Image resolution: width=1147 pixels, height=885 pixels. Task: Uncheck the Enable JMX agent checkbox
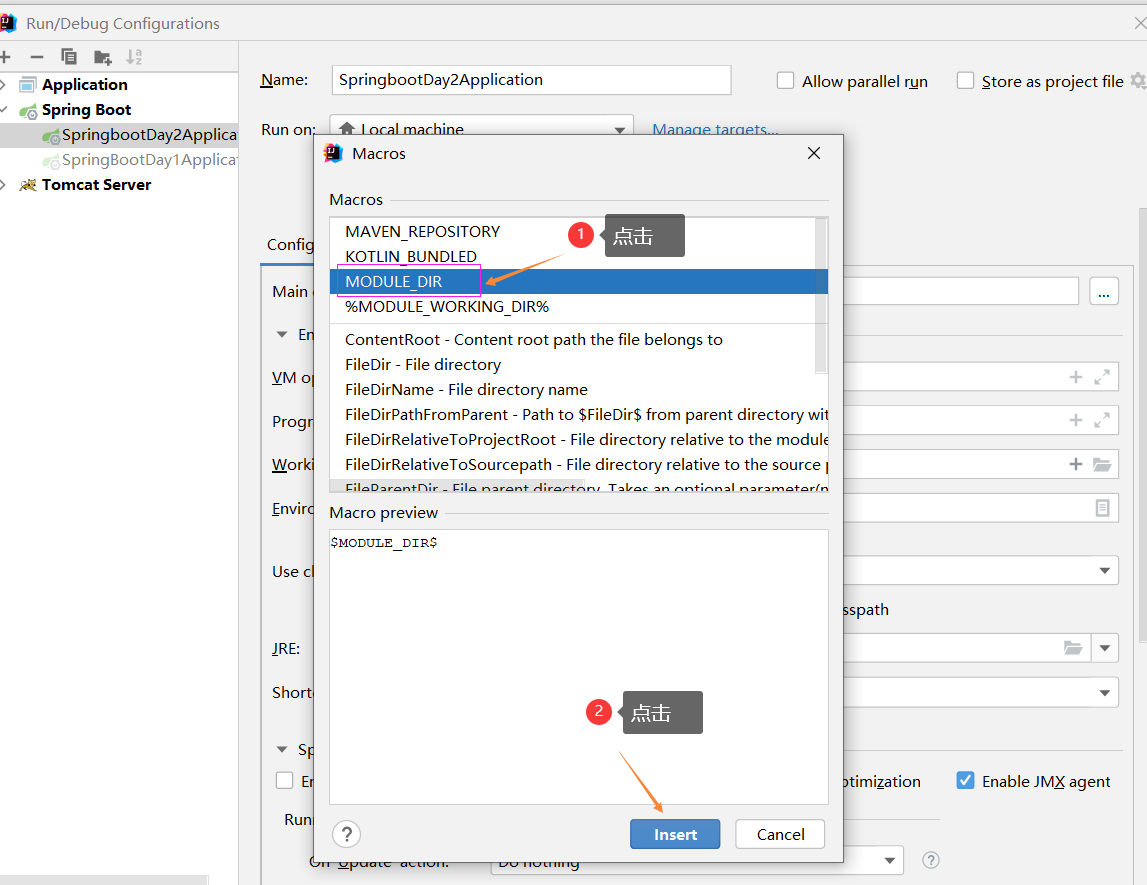pos(965,780)
